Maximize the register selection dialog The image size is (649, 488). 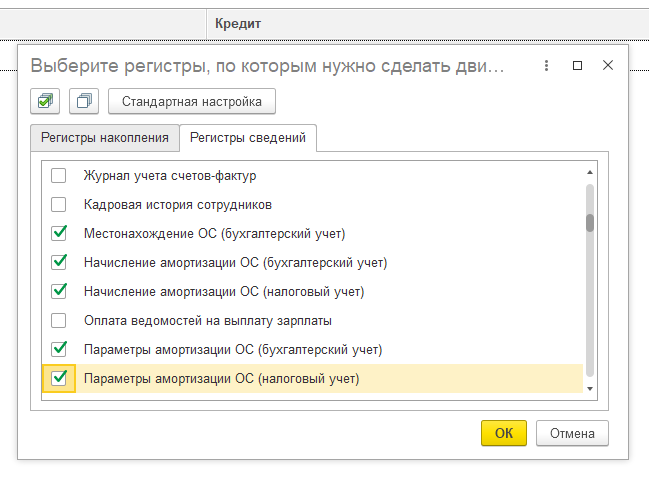(x=577, y=65)
